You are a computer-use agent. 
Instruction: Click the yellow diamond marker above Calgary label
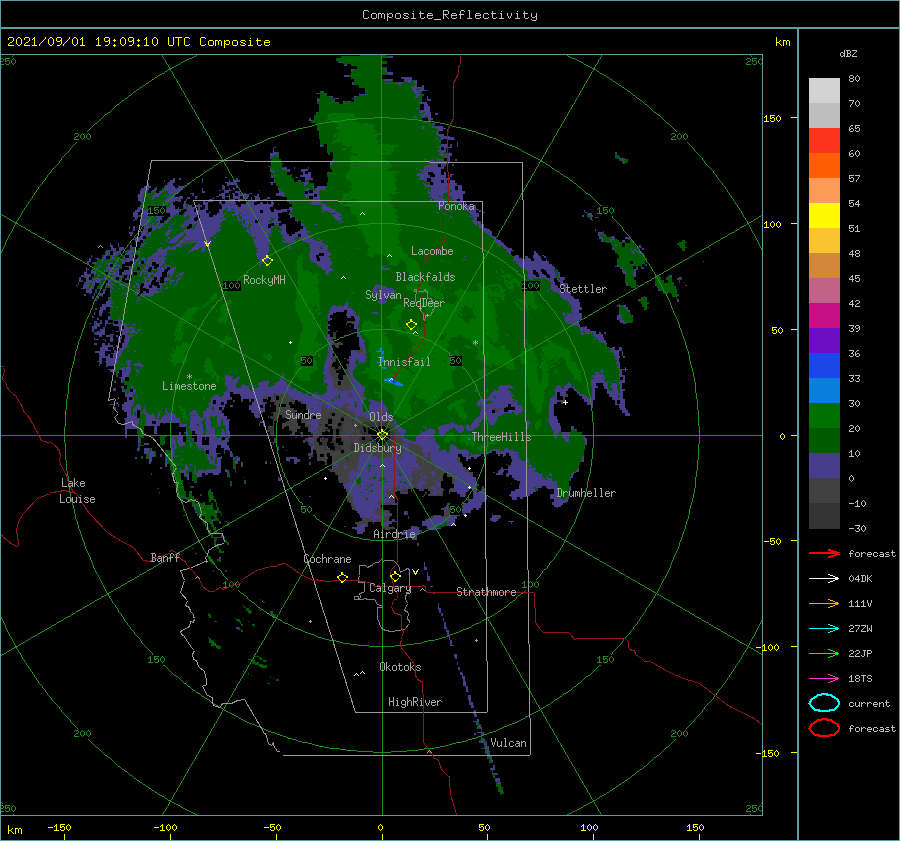click(x=395, y=576)
